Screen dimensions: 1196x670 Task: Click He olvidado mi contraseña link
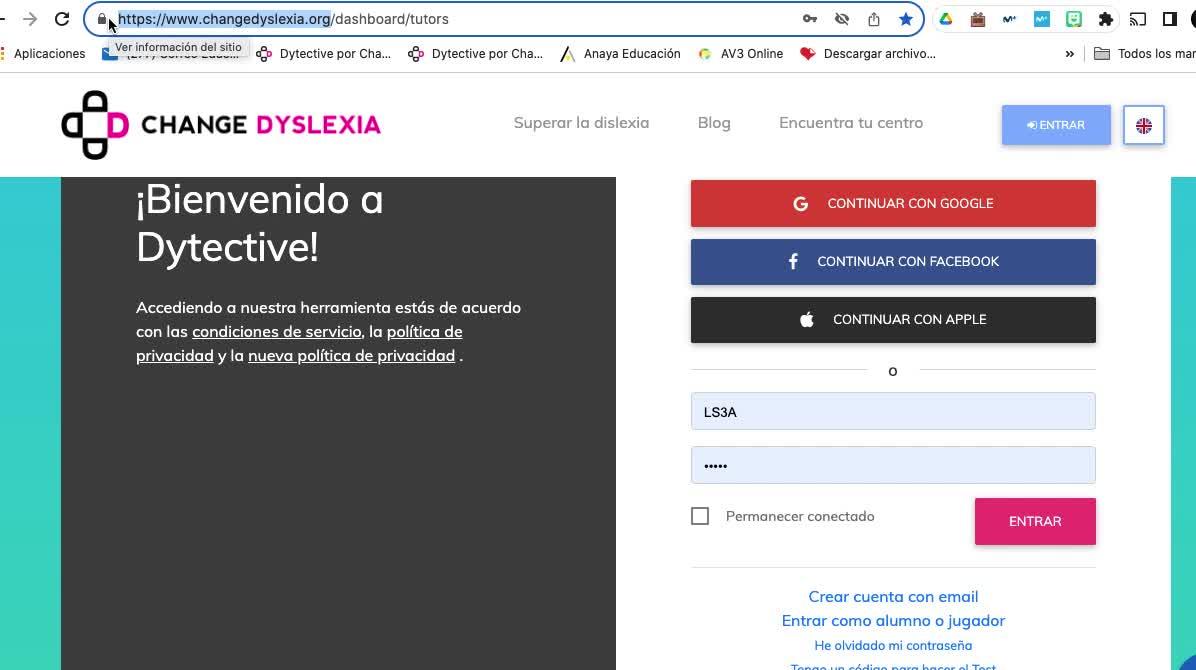893,646
